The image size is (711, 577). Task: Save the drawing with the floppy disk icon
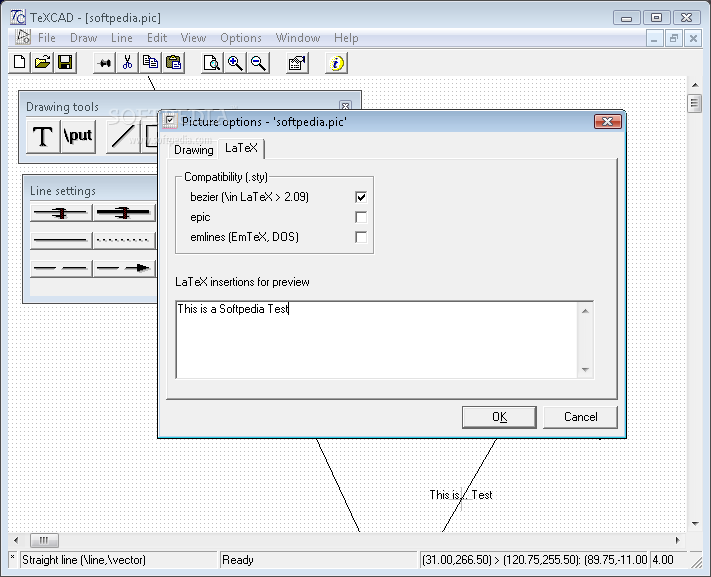(x=65, y=63)
